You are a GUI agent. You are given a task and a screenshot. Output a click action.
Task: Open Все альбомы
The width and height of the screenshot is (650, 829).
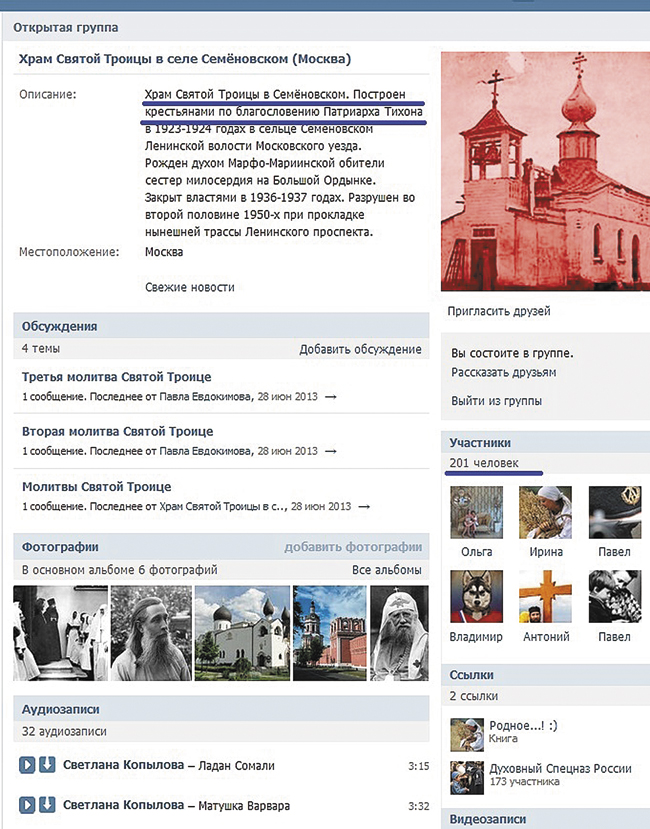point(387,570)
